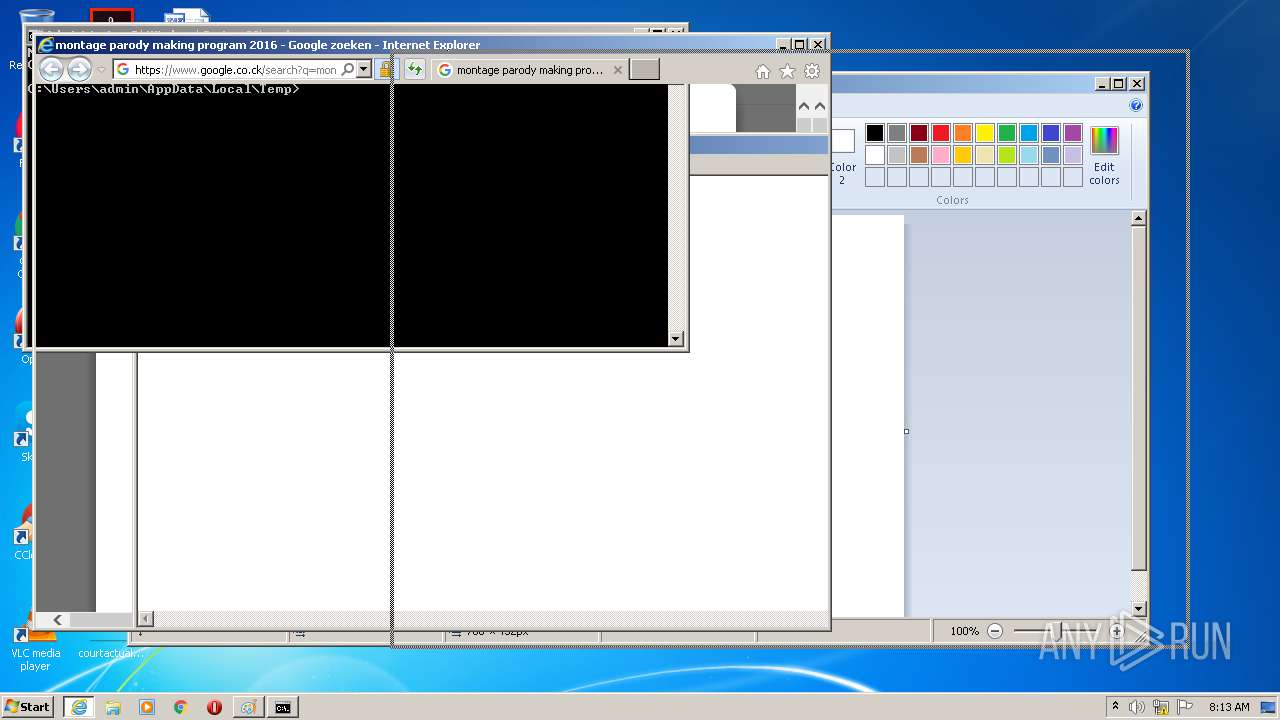Image resolution: width=1280 pixels, height=720 pixels.
Task: Click the volume speaker tray icon
Action: click(x=1137, y=707)
